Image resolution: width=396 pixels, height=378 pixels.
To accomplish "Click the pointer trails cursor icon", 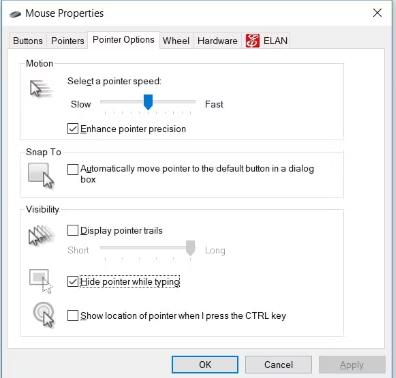I will click(x=41, y=235).
